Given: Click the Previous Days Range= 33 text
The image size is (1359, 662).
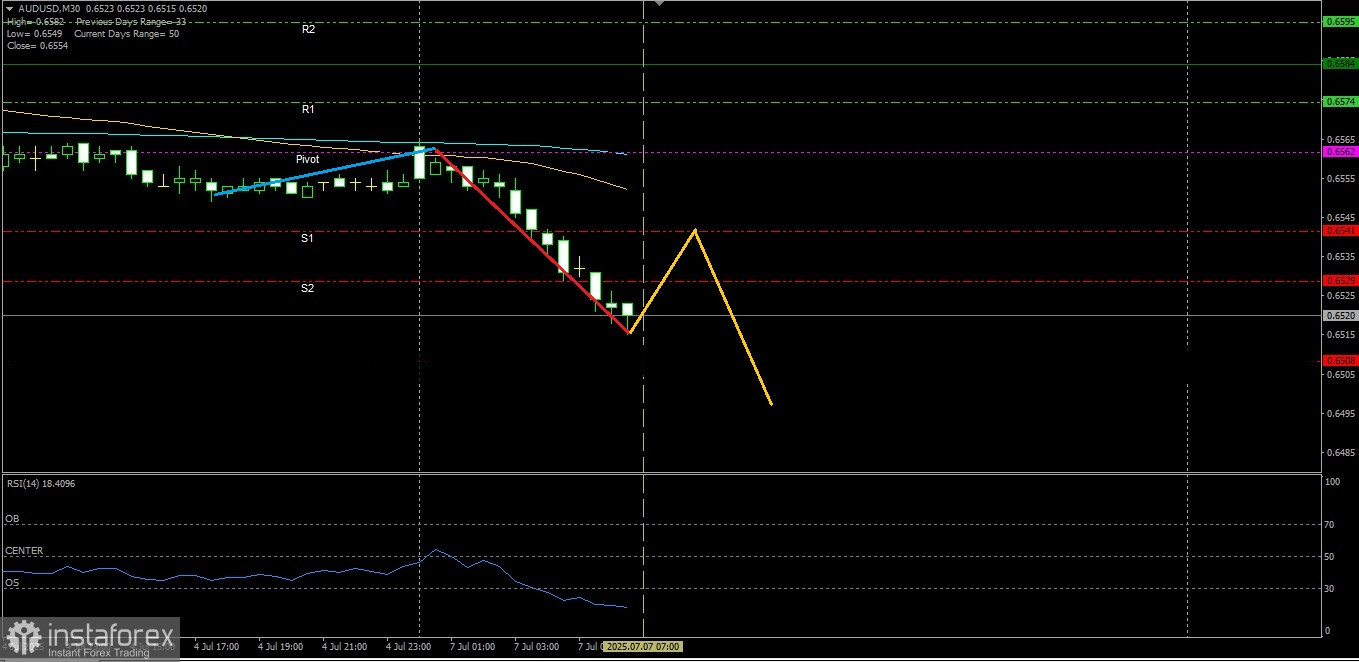Looking at the screenshot, I should coord(131,21).
